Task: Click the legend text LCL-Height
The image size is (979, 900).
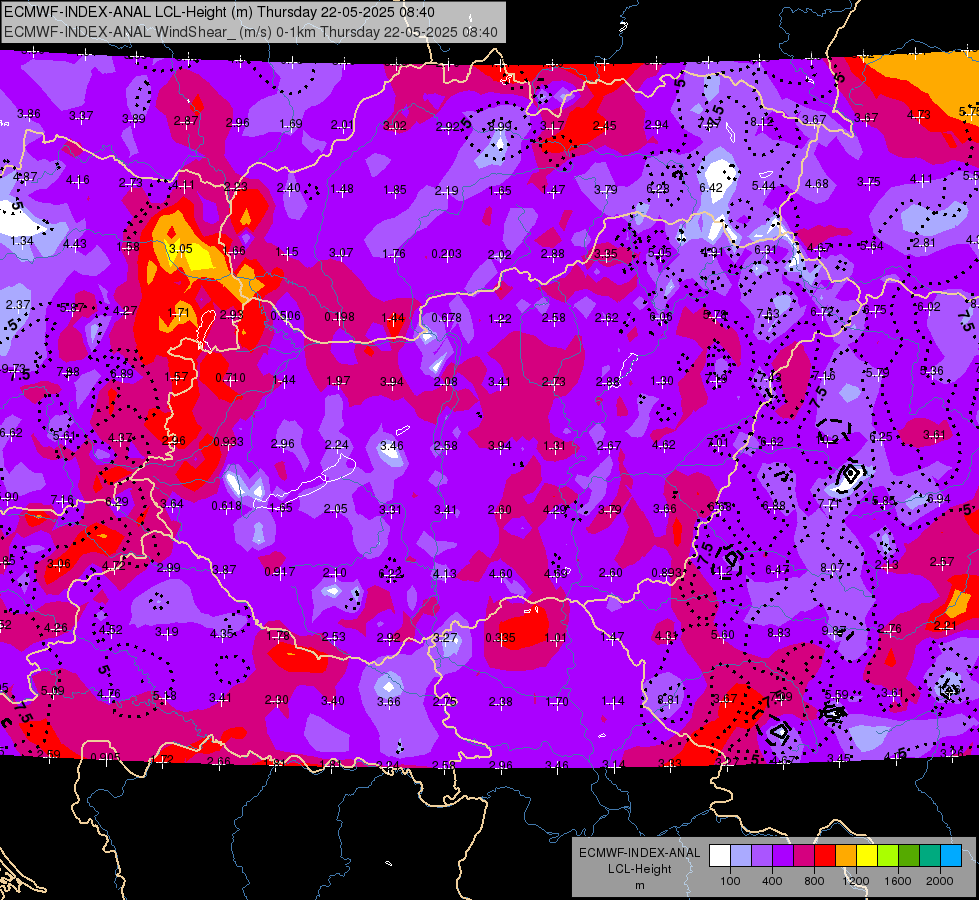Action: (639, 869)
